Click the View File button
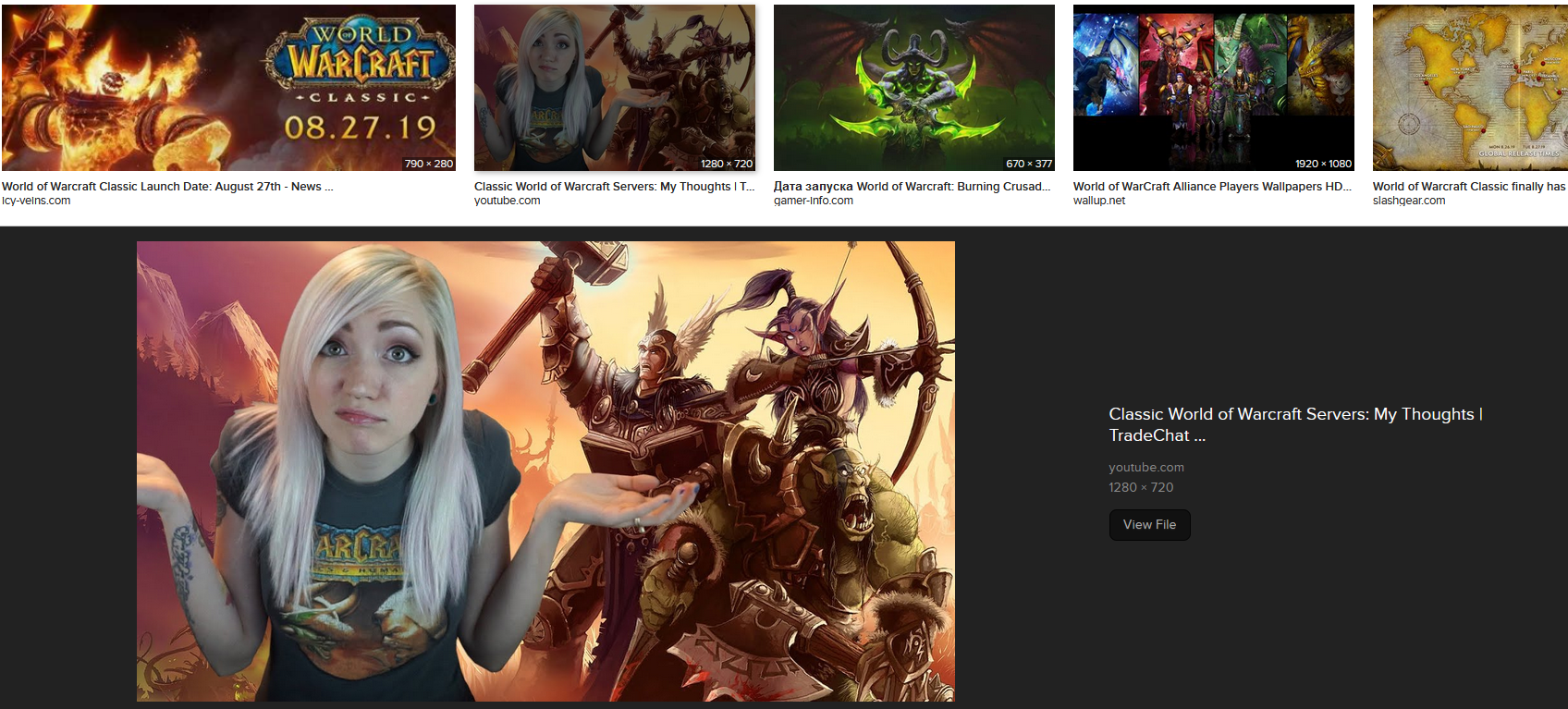The image size is (1568, 709). coord(1149,524)
